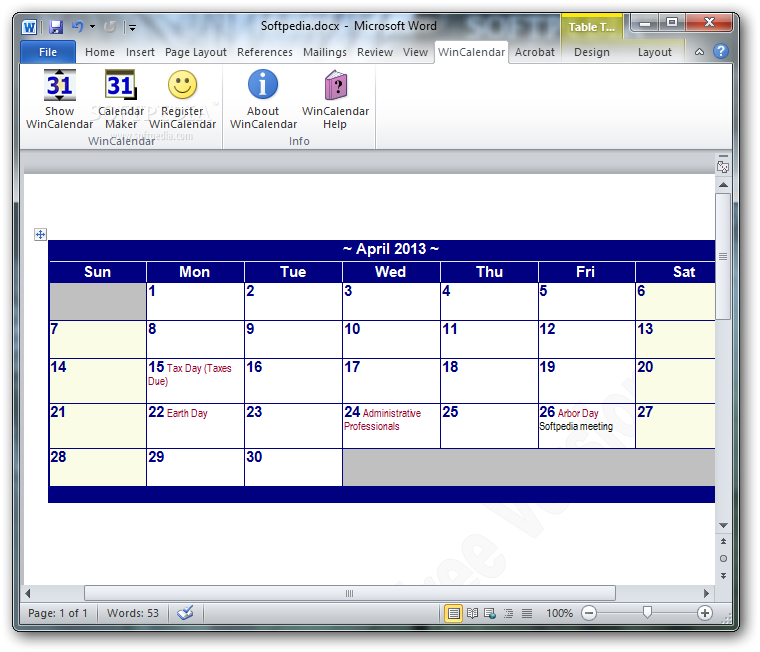Screen dimensions: 760x652
Task: Expand the Customize Quick Access Toolbar dropdown
Action: pos(132,27)
